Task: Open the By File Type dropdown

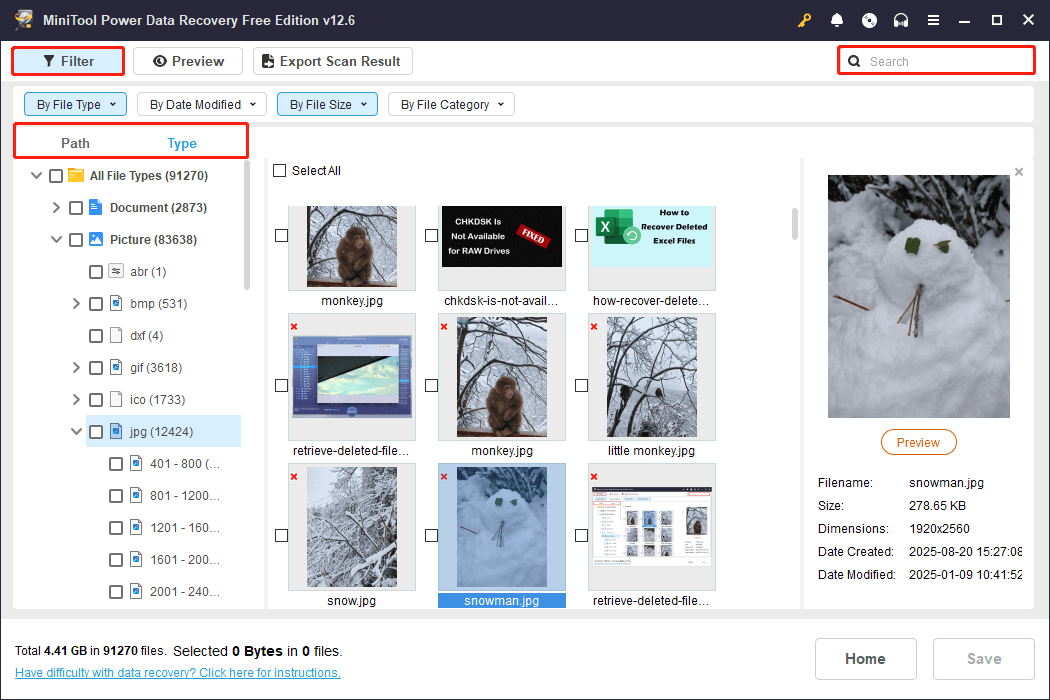Action: [75, 103]
